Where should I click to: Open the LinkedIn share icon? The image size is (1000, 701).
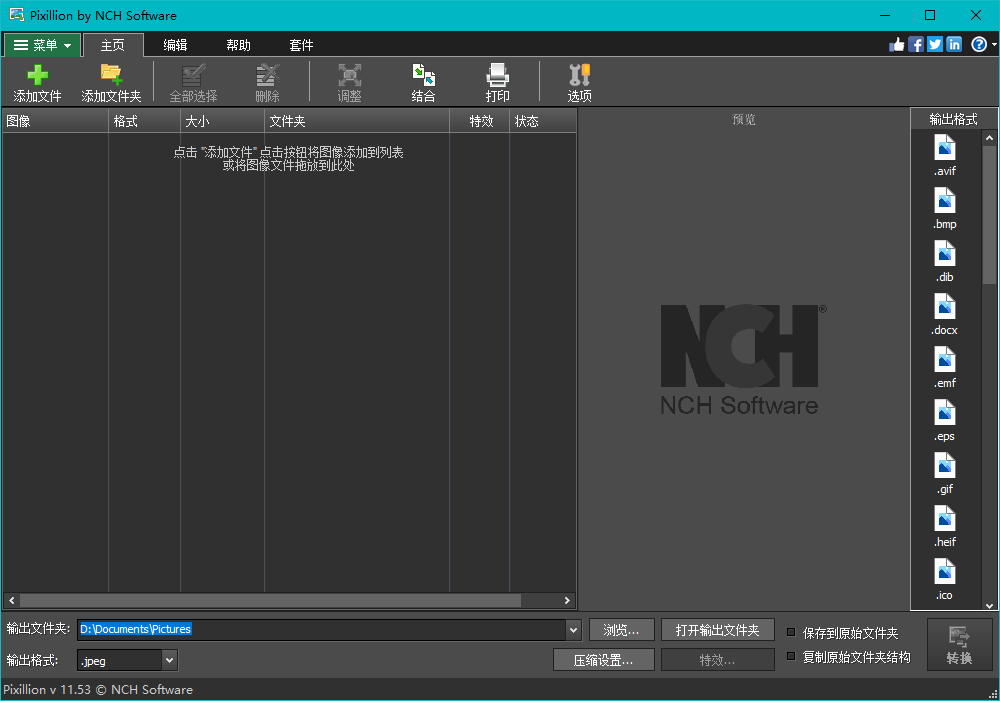954,44
